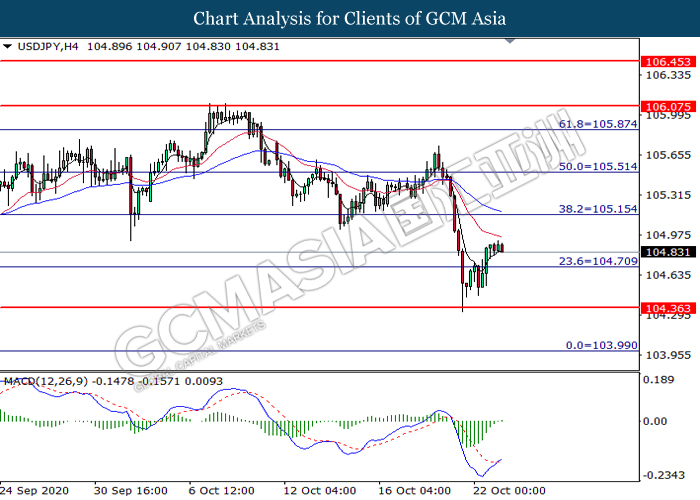Click the 104.363 red support label
700x500 pixels.
tap(668, 308)
